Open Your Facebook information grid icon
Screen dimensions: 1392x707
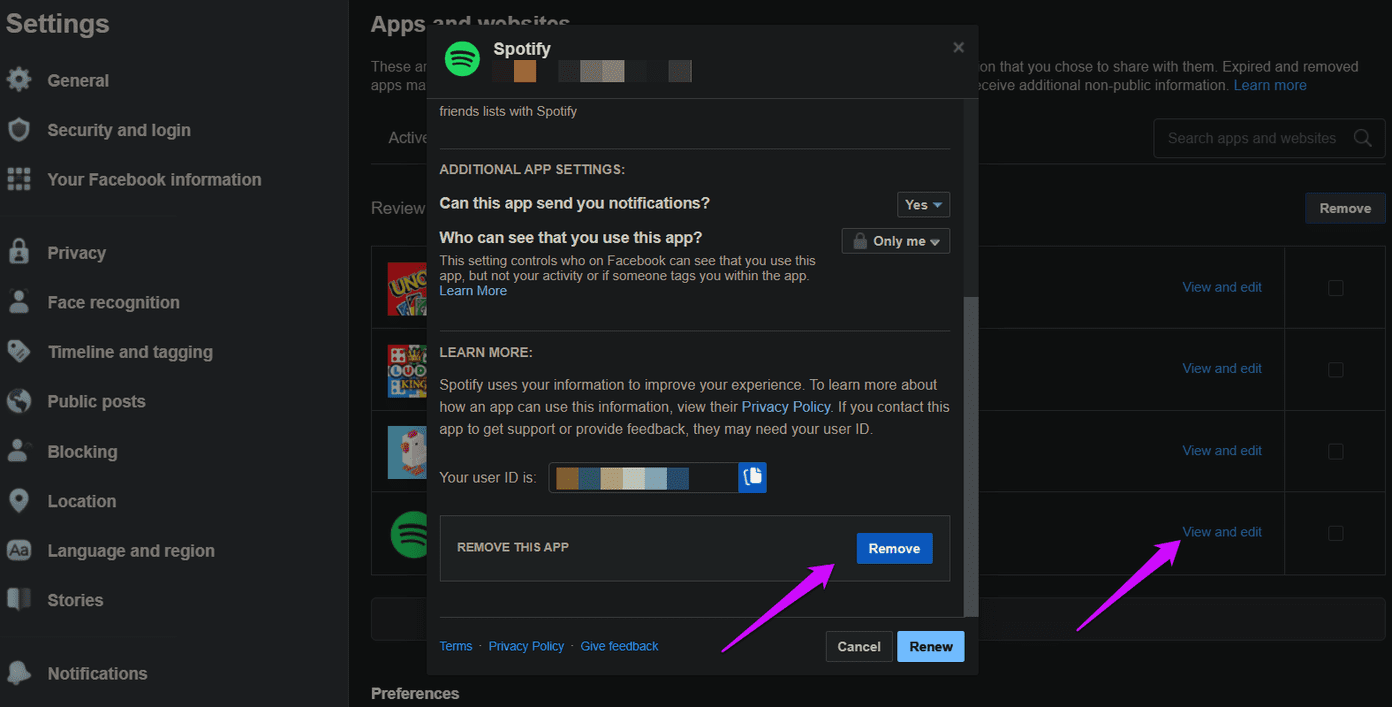[x=19, y=180]
